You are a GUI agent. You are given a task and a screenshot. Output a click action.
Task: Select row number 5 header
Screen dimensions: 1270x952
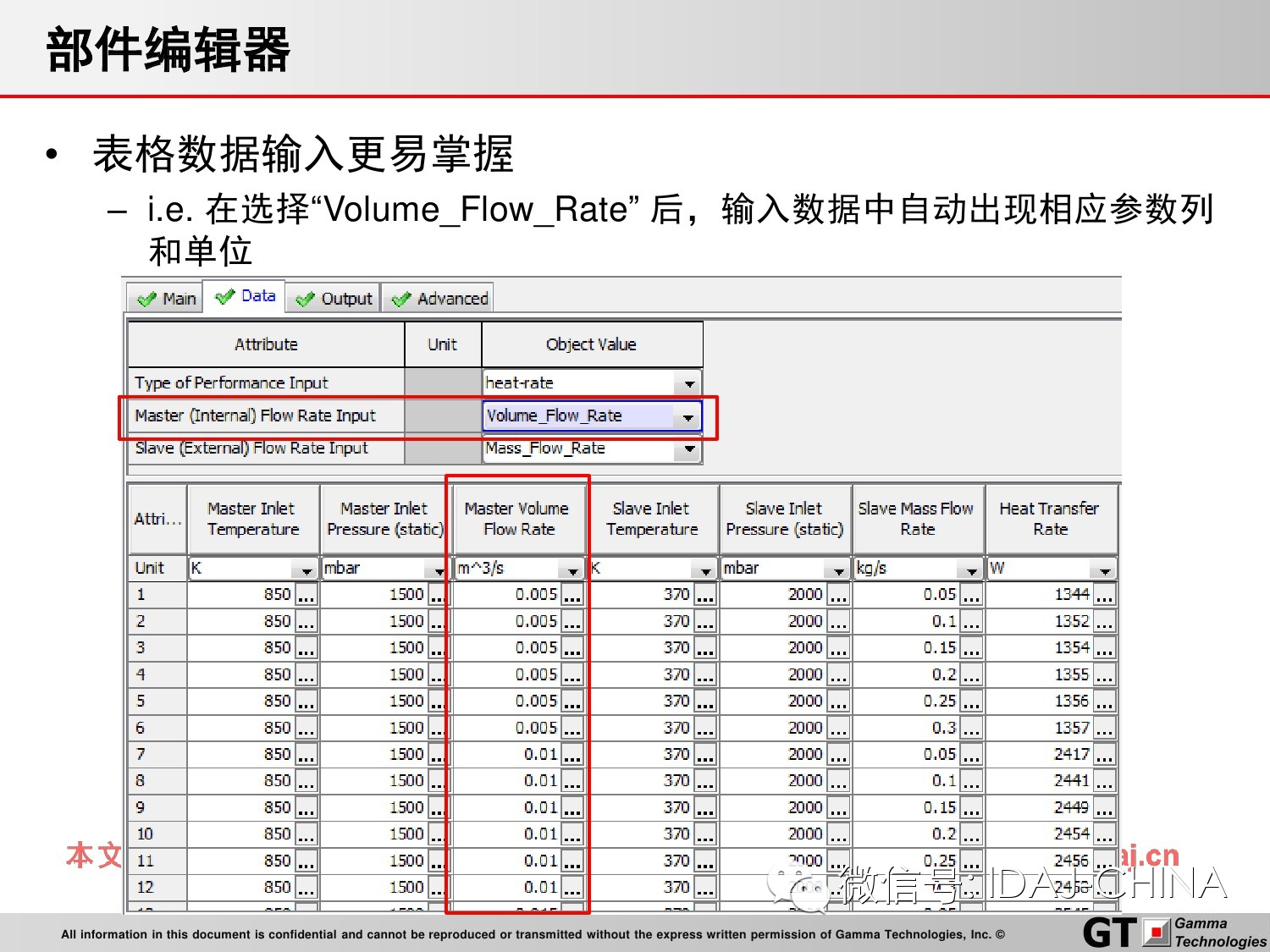click(x=157, y=702)
